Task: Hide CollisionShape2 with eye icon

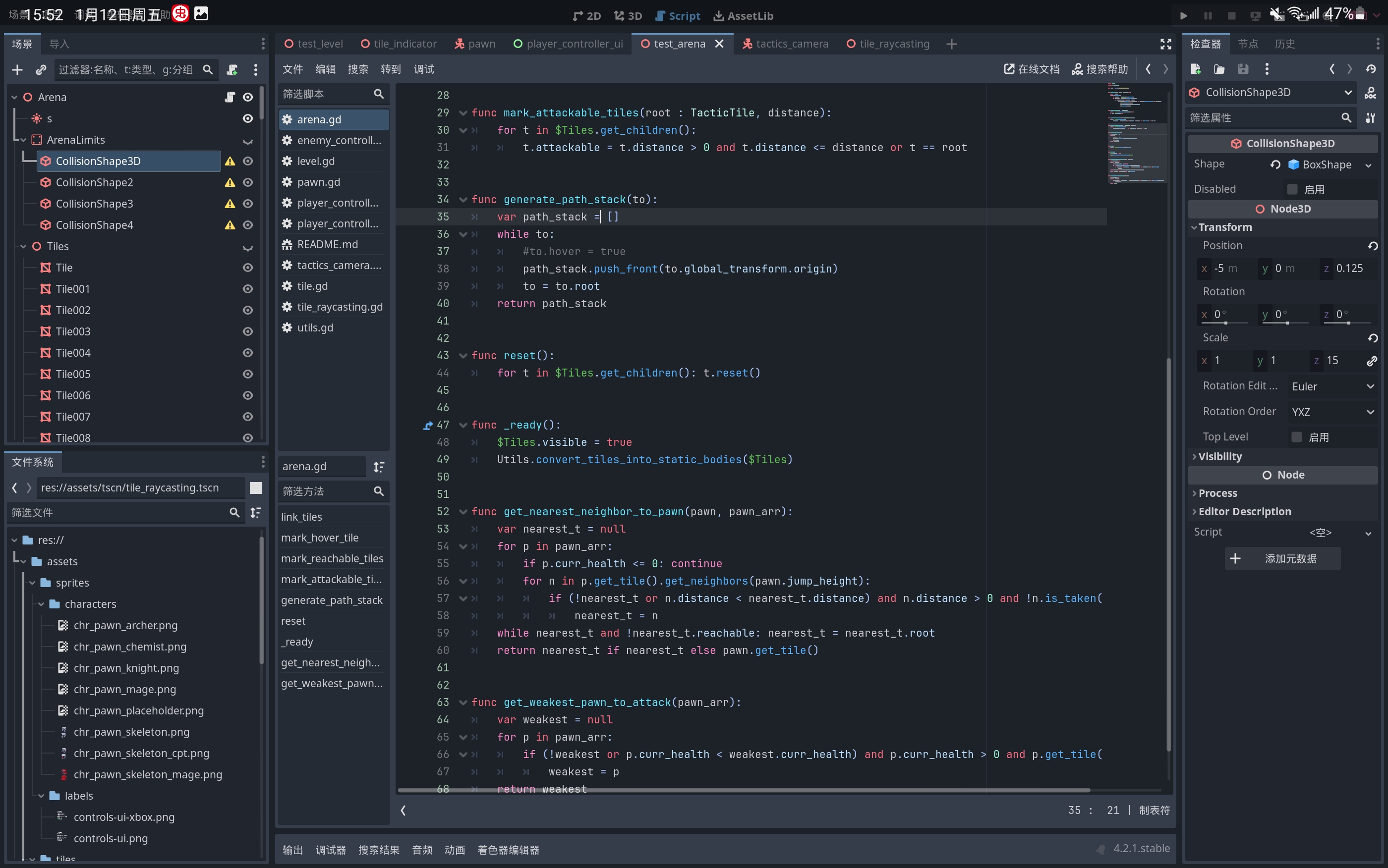Action: [247, 182]
